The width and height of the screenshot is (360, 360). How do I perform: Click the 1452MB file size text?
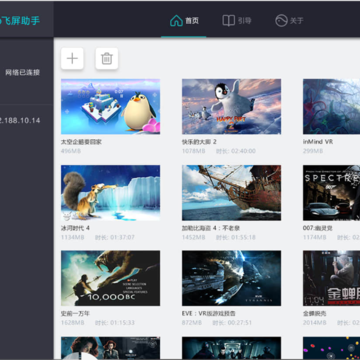tap(193, 237)
